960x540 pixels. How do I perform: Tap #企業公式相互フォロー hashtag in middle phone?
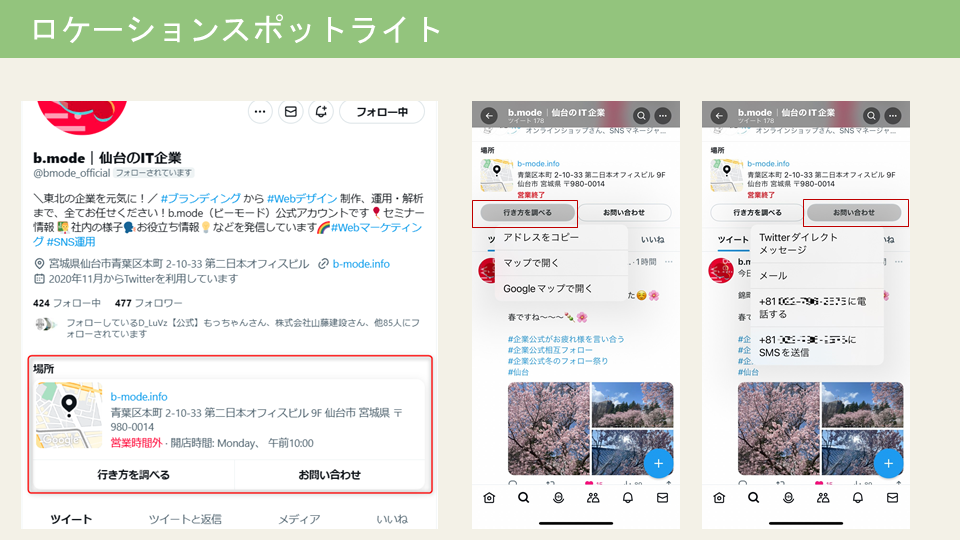(550, 350)
